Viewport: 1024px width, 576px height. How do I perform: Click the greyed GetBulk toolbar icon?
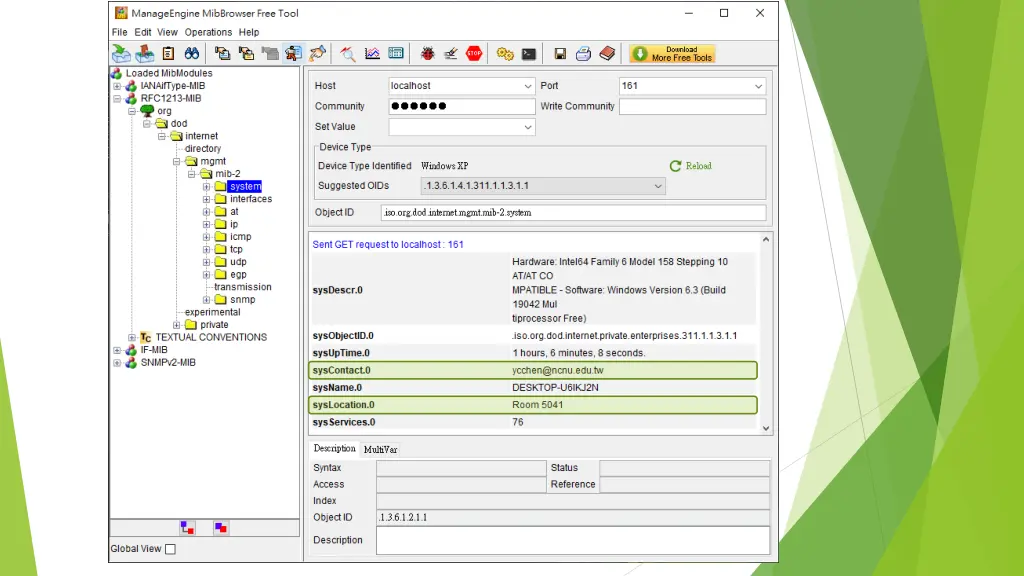point(270,54)
